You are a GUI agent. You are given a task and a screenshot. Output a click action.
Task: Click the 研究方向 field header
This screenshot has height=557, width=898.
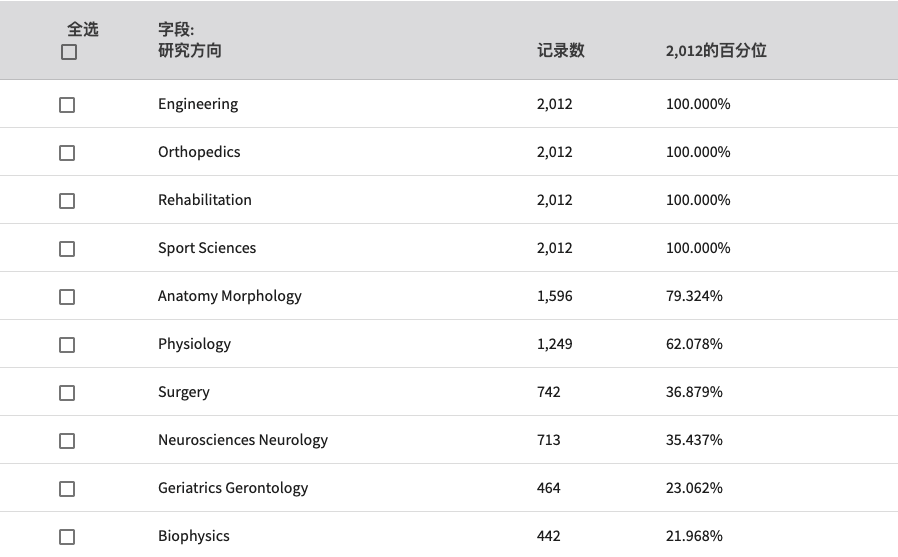pos(190,50)
